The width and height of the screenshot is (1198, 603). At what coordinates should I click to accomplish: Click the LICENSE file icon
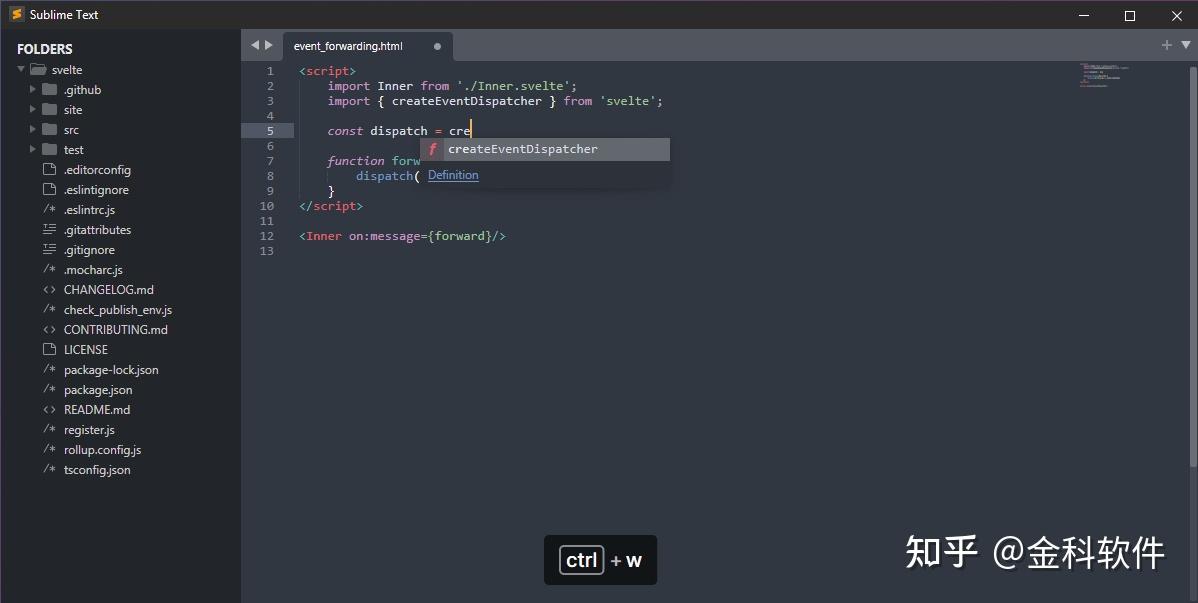pos(50,349)
